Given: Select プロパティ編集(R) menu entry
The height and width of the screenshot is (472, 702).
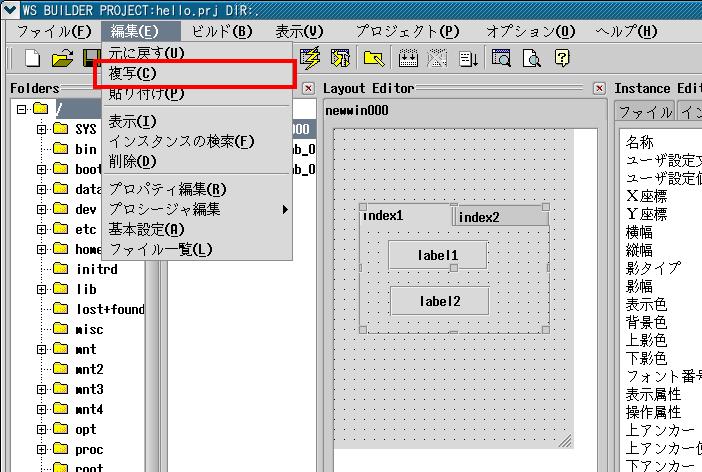Looking at the screenshot, I should 167,189.
